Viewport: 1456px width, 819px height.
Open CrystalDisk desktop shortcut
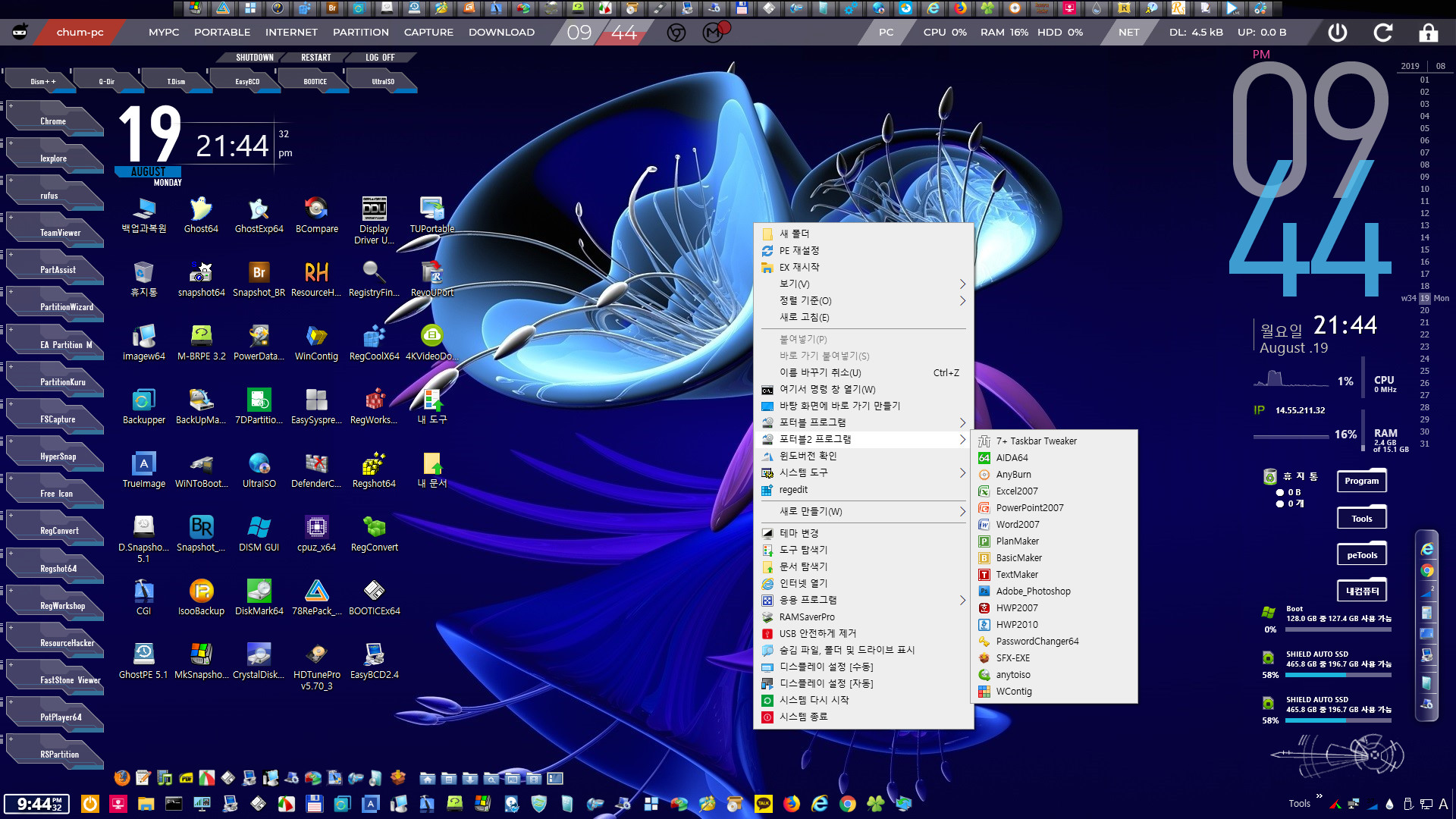[x=259, y=661]
